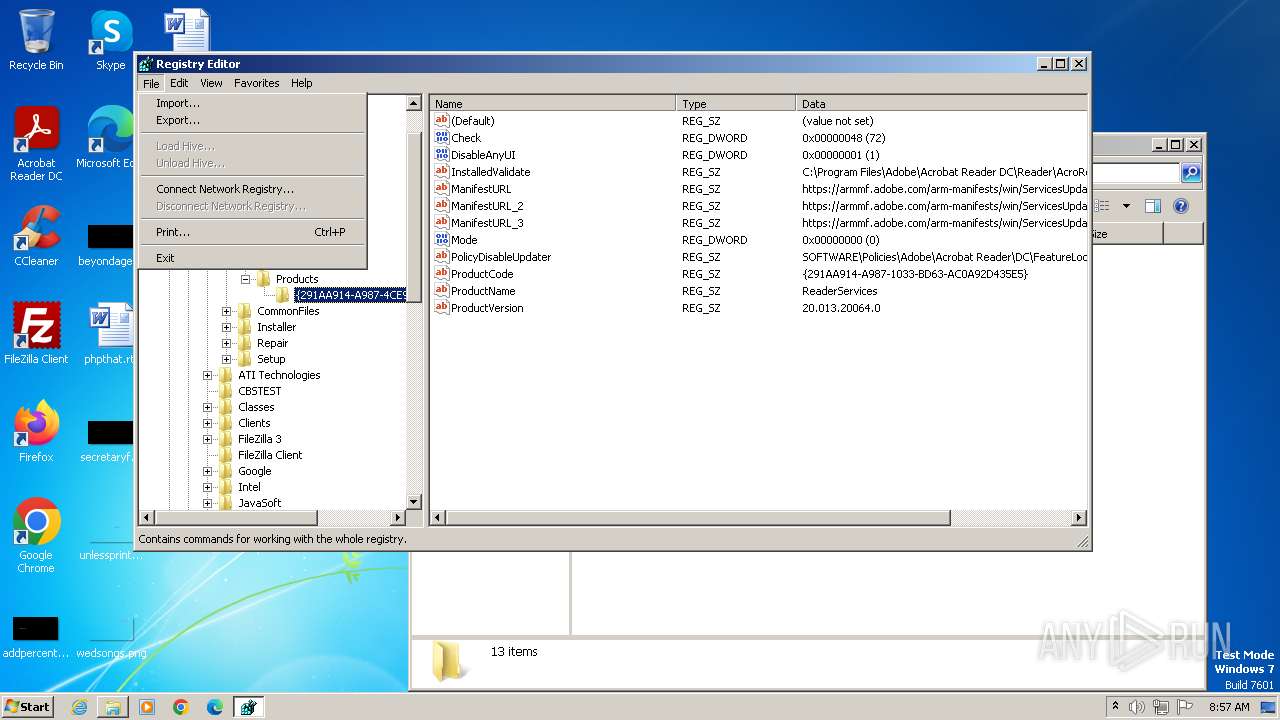This screenshot has width=1280, height=720.
Task: Open the Help menu
Action: tap(302, 83)
